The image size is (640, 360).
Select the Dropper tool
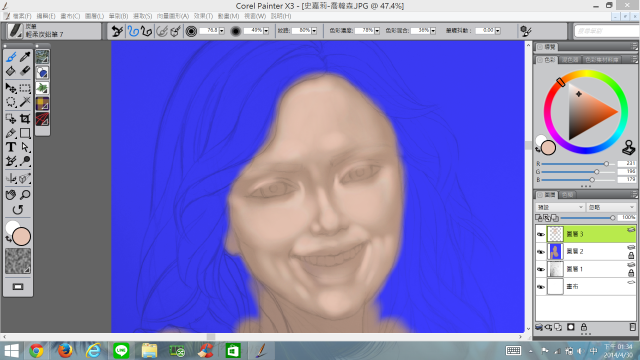(x=25, y=57)
